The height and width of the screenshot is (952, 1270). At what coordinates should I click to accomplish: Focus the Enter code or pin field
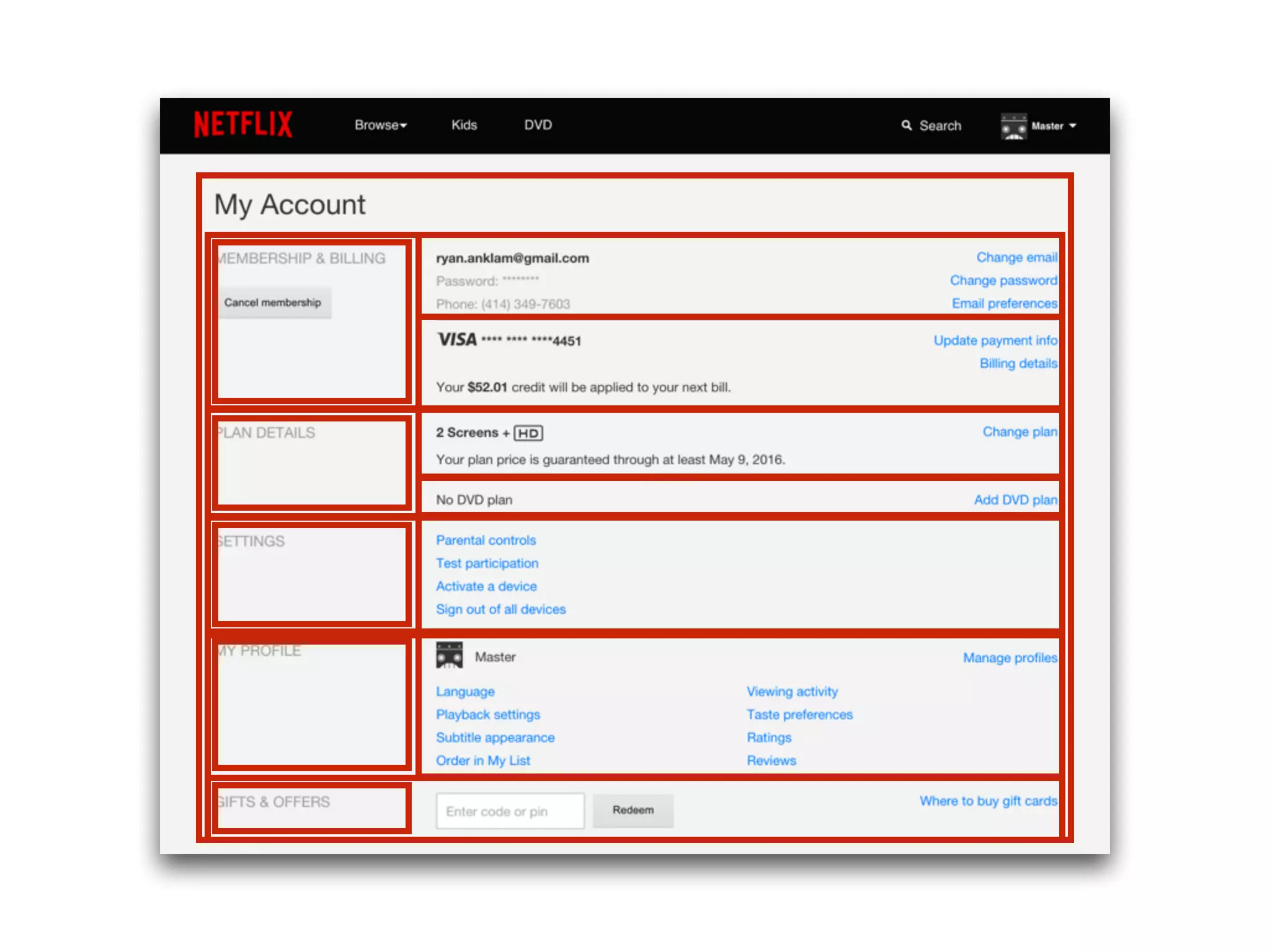tap(510, 811)
